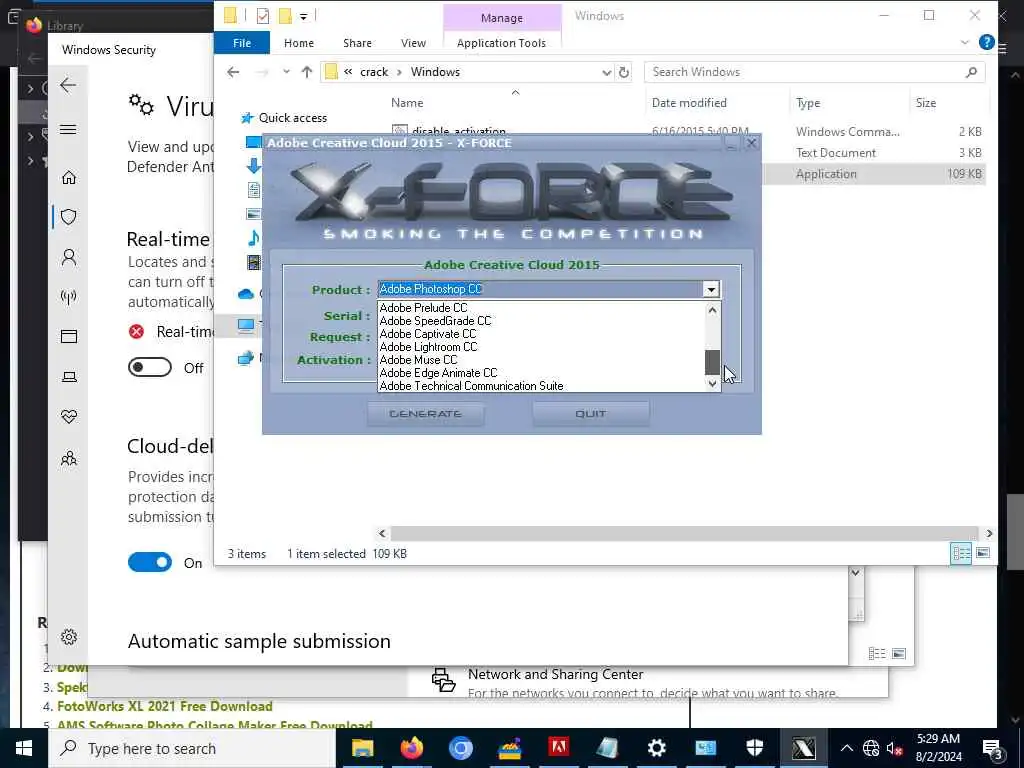Screen dimensions: 1024x768
Task: Open Home tab in Explorer ribbon
Action: pyautogui.click(x=299, y=43)
